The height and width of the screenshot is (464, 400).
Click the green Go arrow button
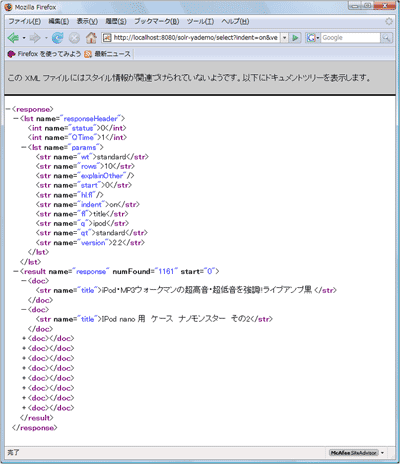pos(295,38)
